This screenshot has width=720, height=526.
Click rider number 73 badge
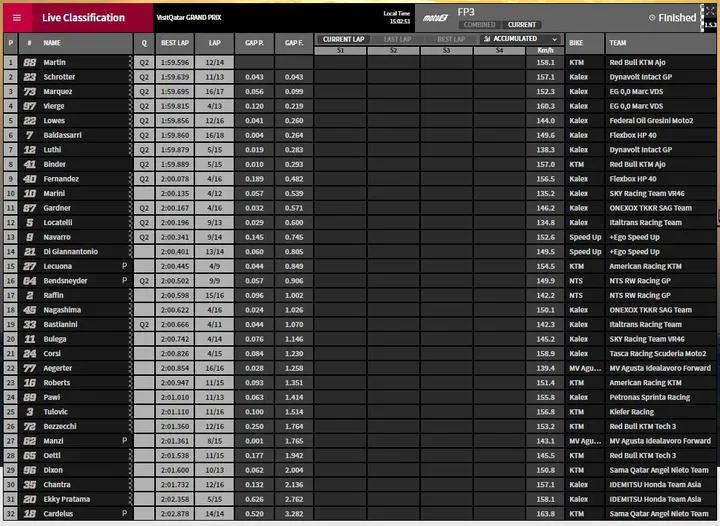point(30,92)
